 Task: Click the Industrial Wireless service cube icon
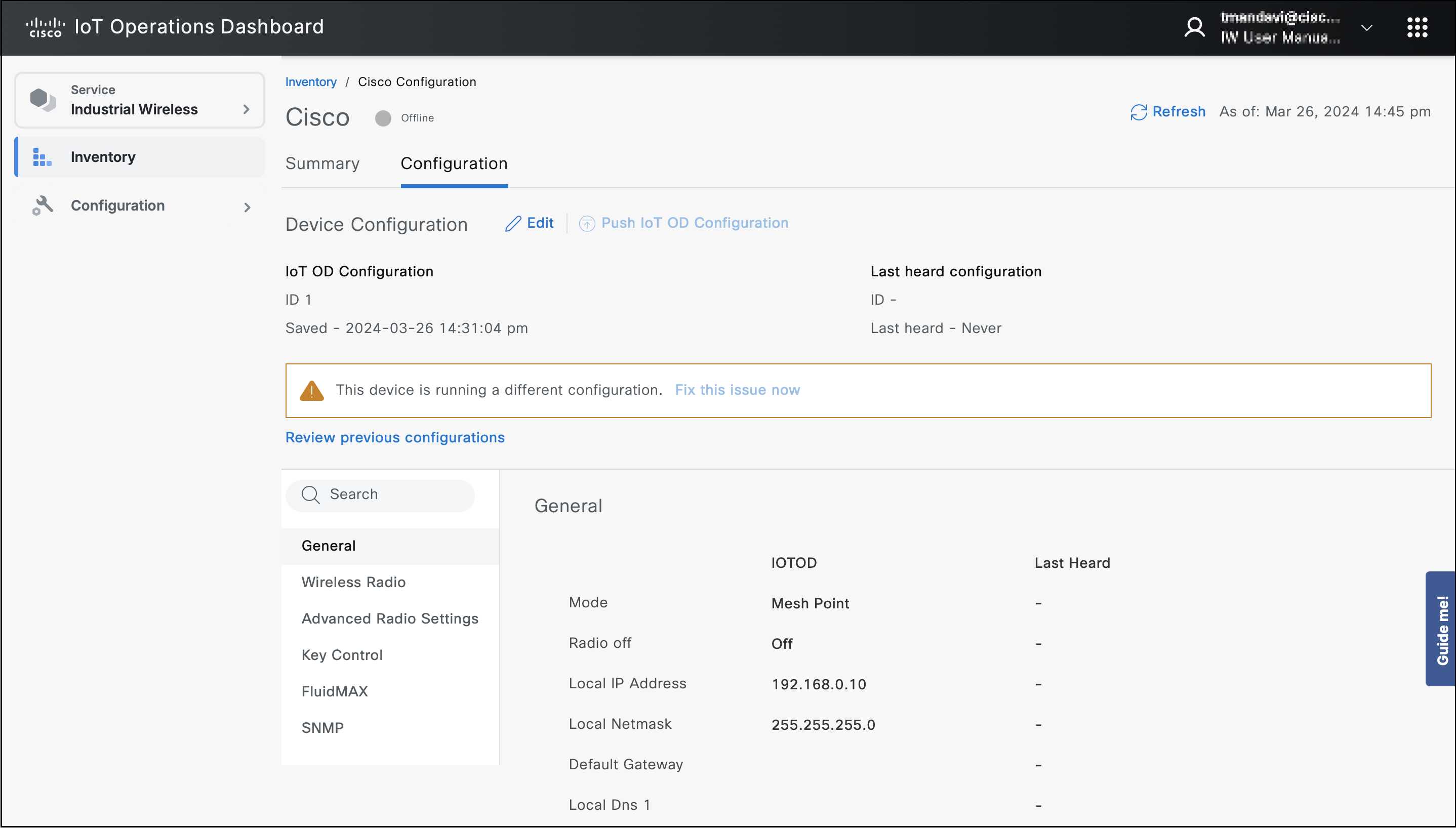[x=43, y=100]
